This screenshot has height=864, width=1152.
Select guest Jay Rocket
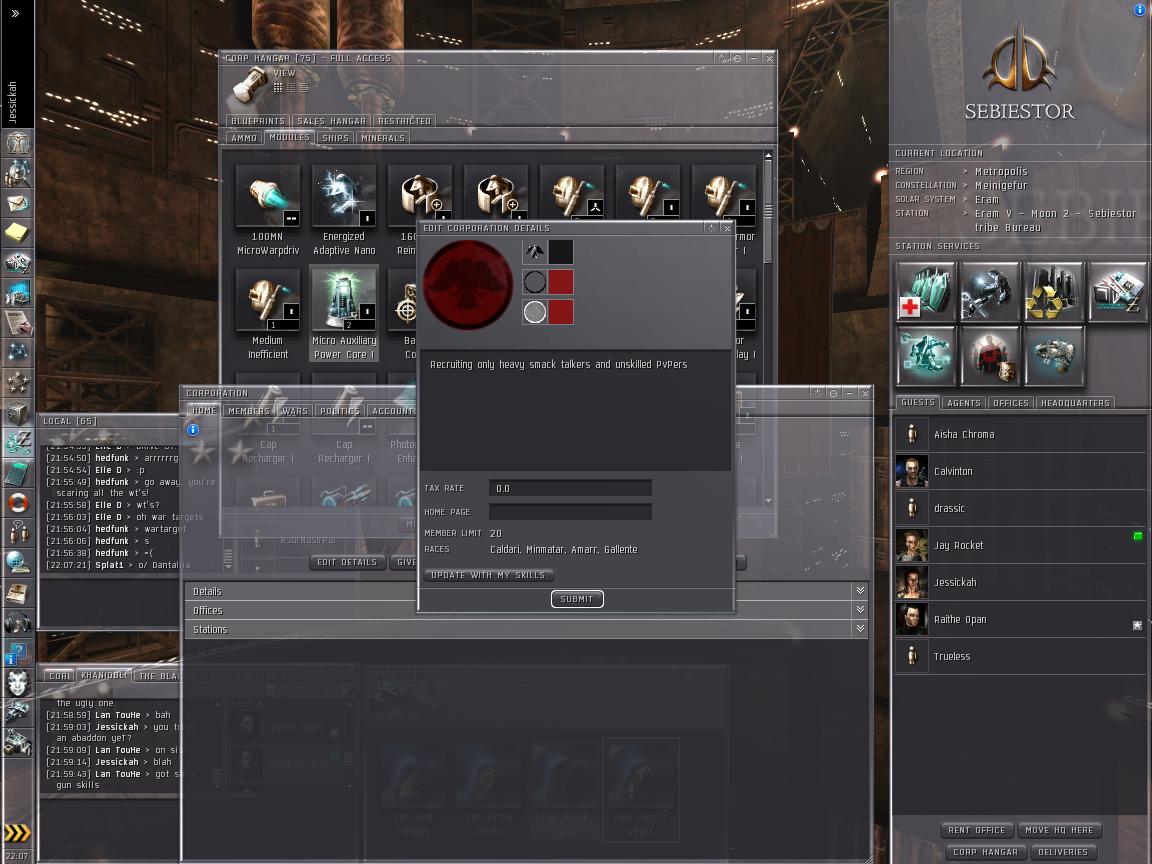pyautogui.click(x=1020, y=545)
